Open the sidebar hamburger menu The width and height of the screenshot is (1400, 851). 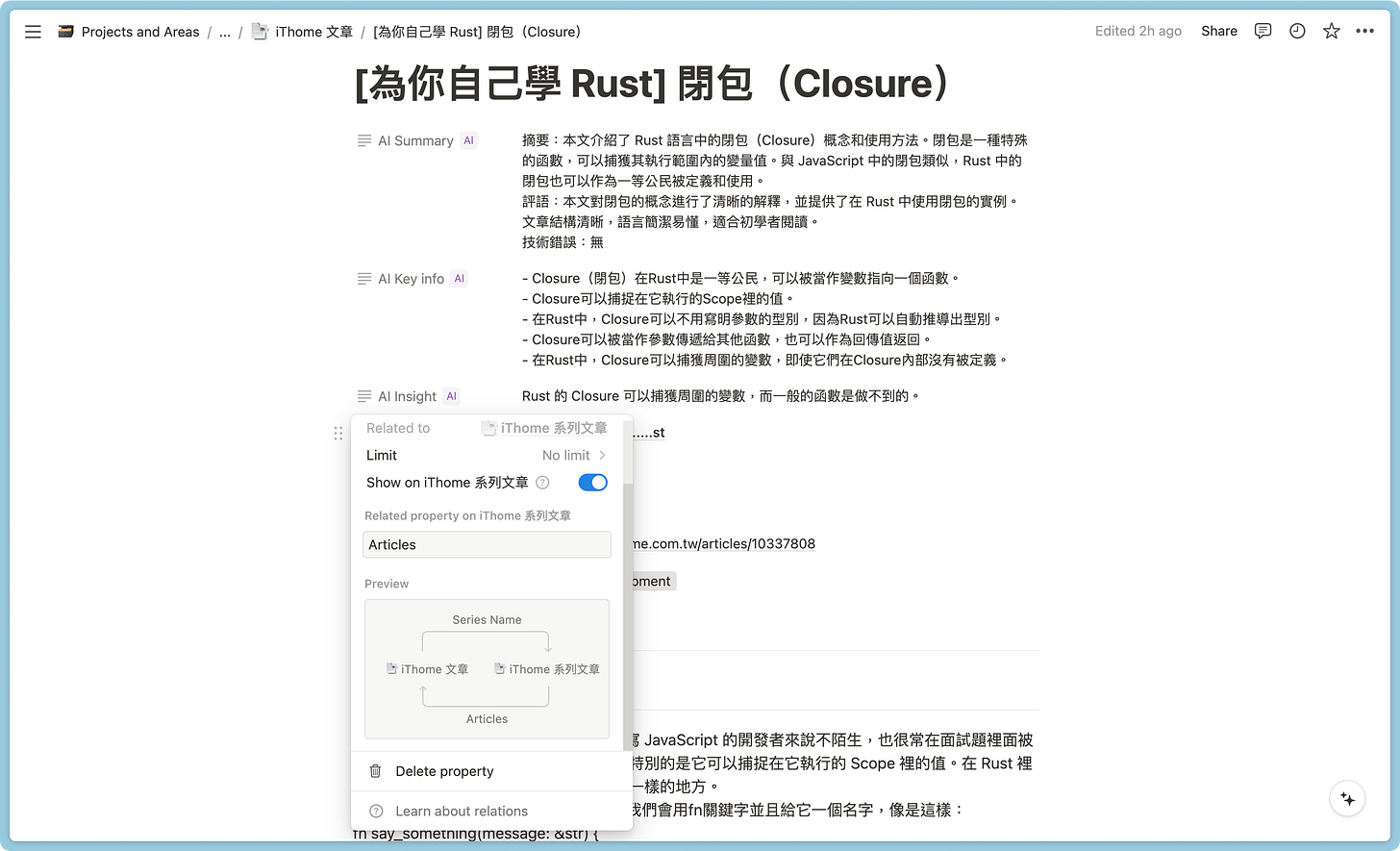(x=33, y=32)
